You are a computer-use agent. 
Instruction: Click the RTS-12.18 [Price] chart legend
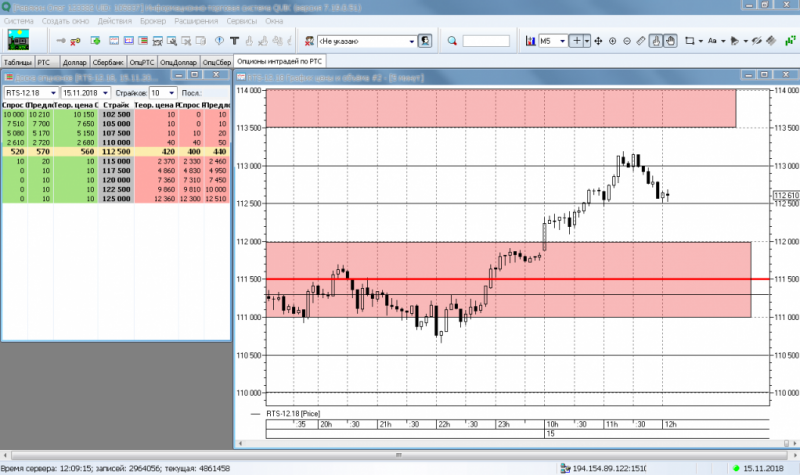[x=293, y=413]
